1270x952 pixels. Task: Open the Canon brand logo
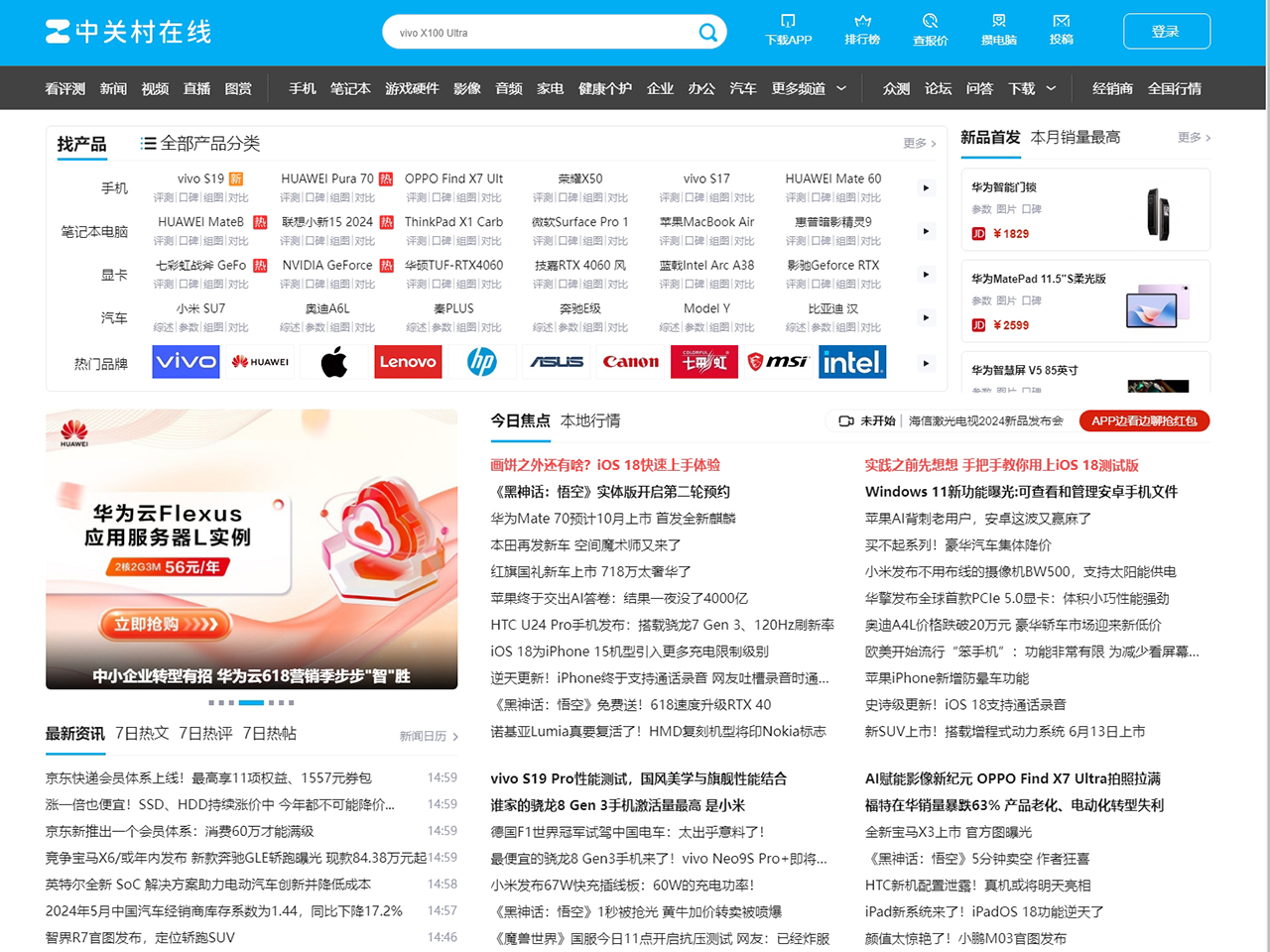point(630,362)
